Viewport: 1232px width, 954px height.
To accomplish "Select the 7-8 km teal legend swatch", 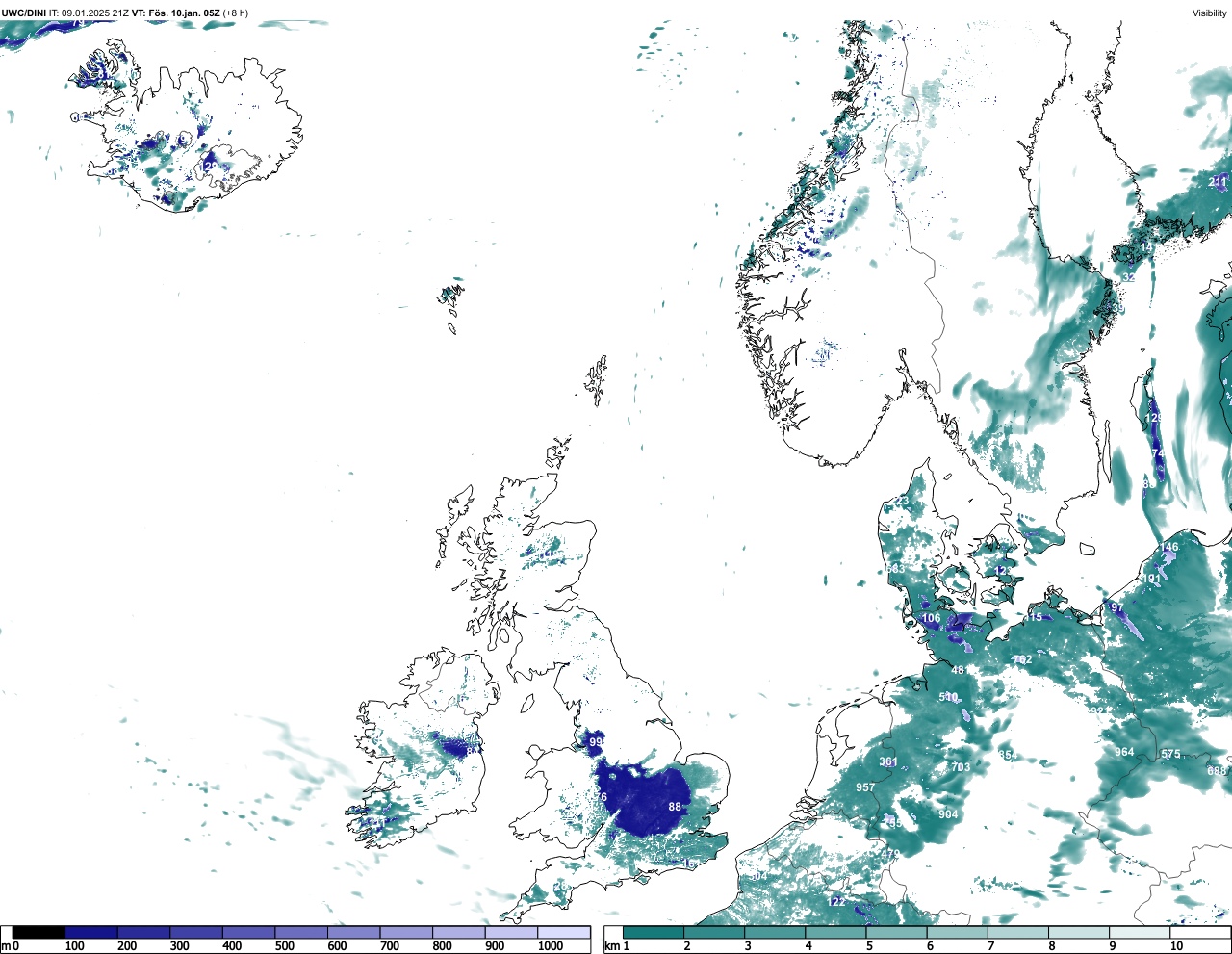I will pos(1019,933).
